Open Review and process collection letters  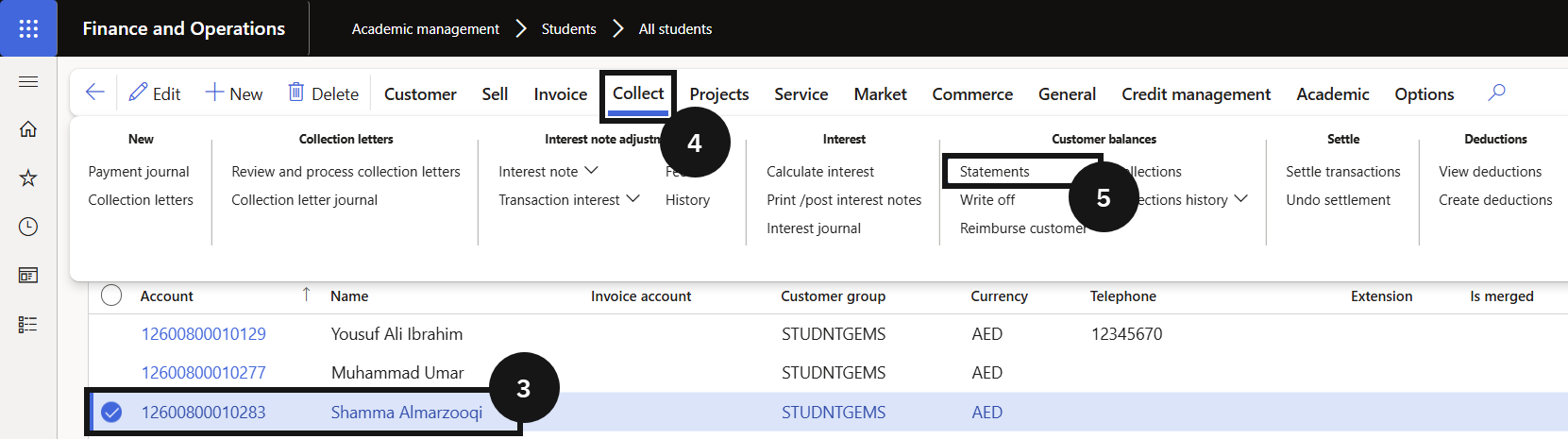pyautogui.click(x=346, y=172)
